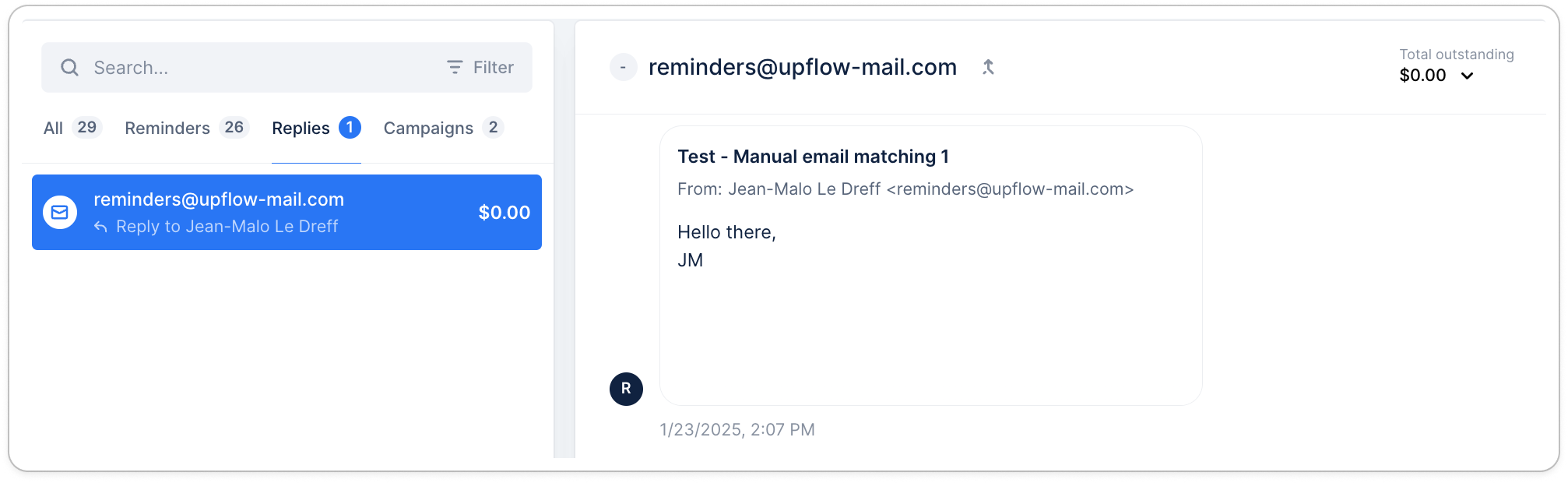Click the merge arrow icon beside header email
Viewport: 1568px width, 483px height.
point(988,68)
